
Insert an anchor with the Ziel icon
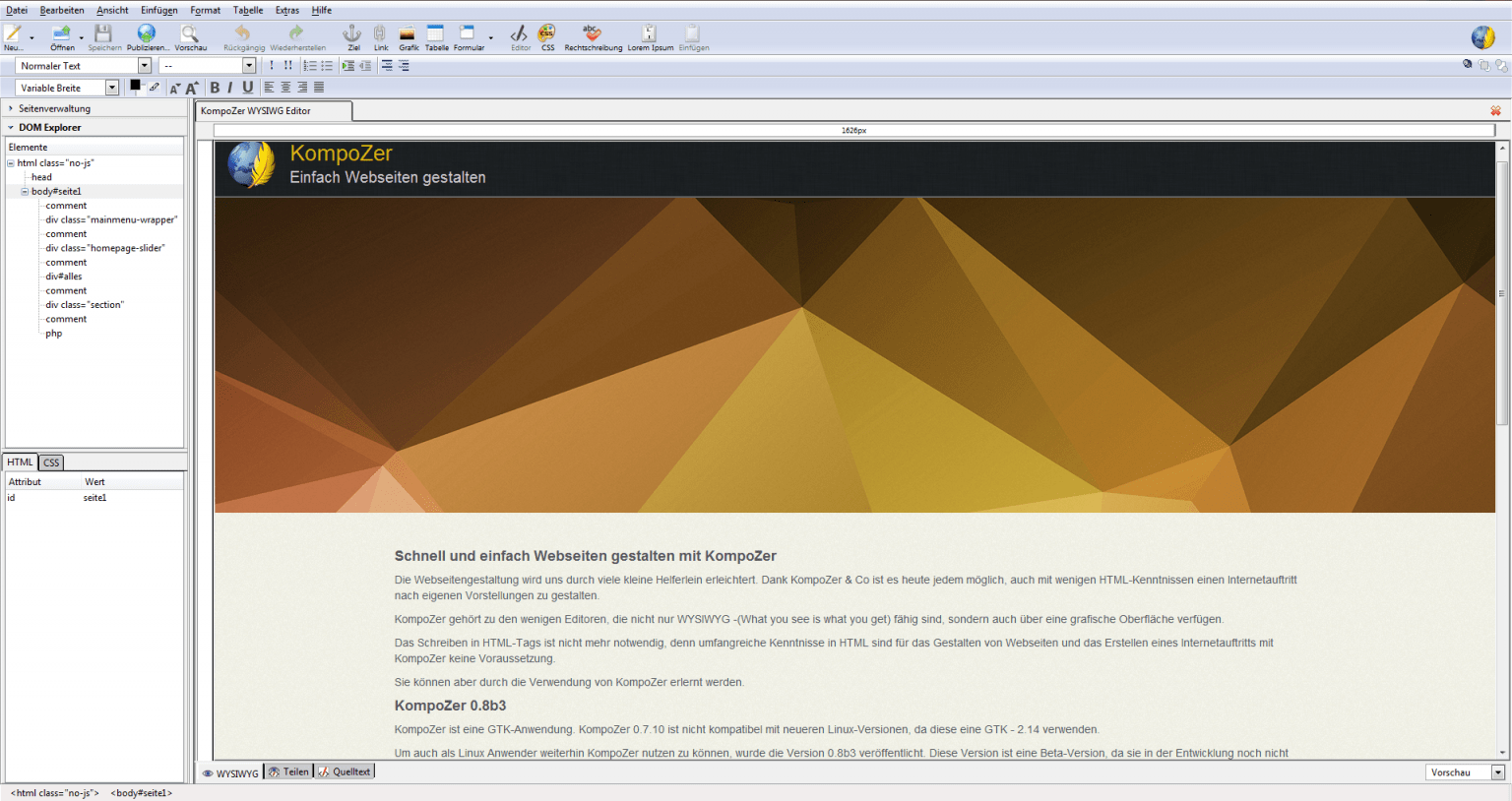coord(351,37)
